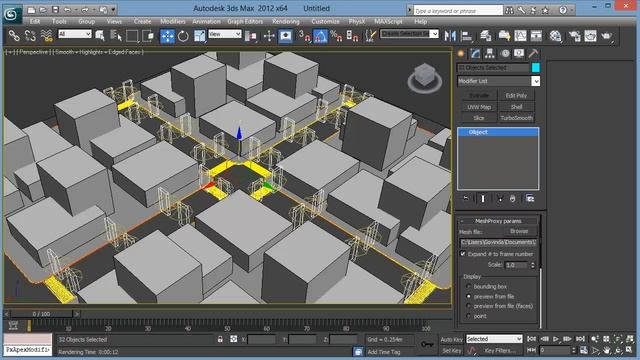Open the Material Editor
Viewport: 640px width, 360px height.
[x=556, y=36]
